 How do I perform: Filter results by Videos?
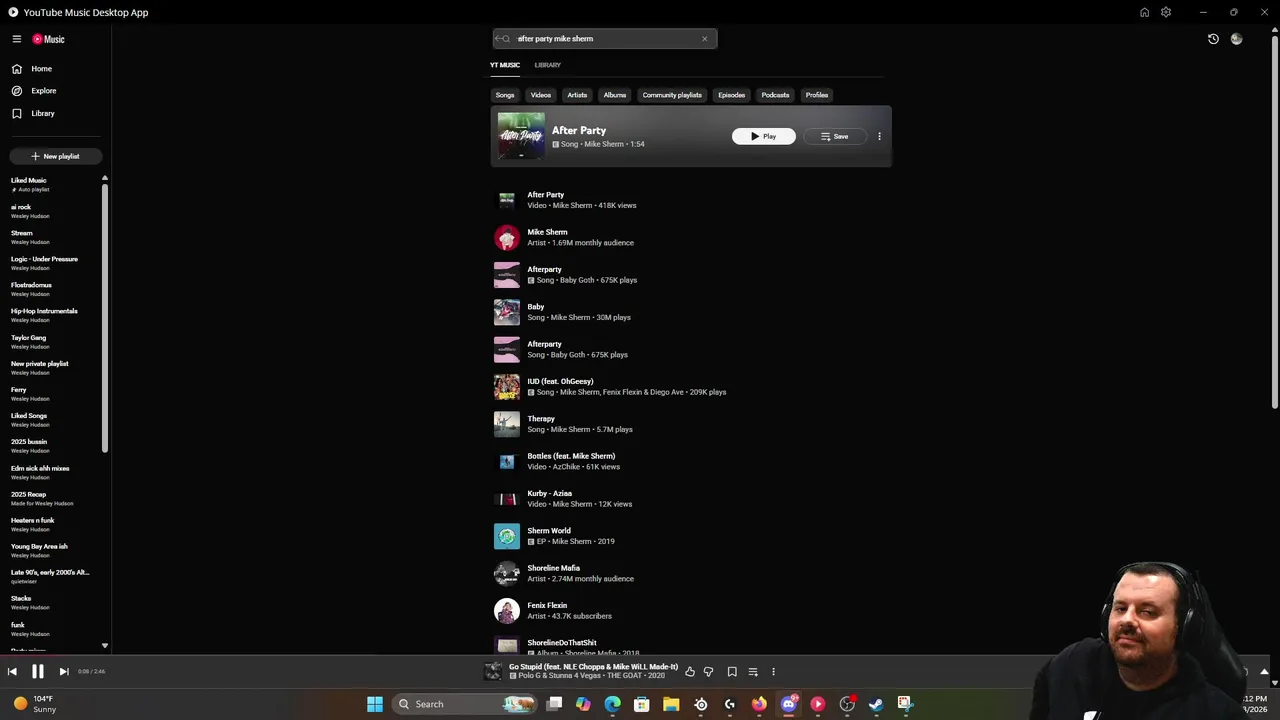coord(541,95)
